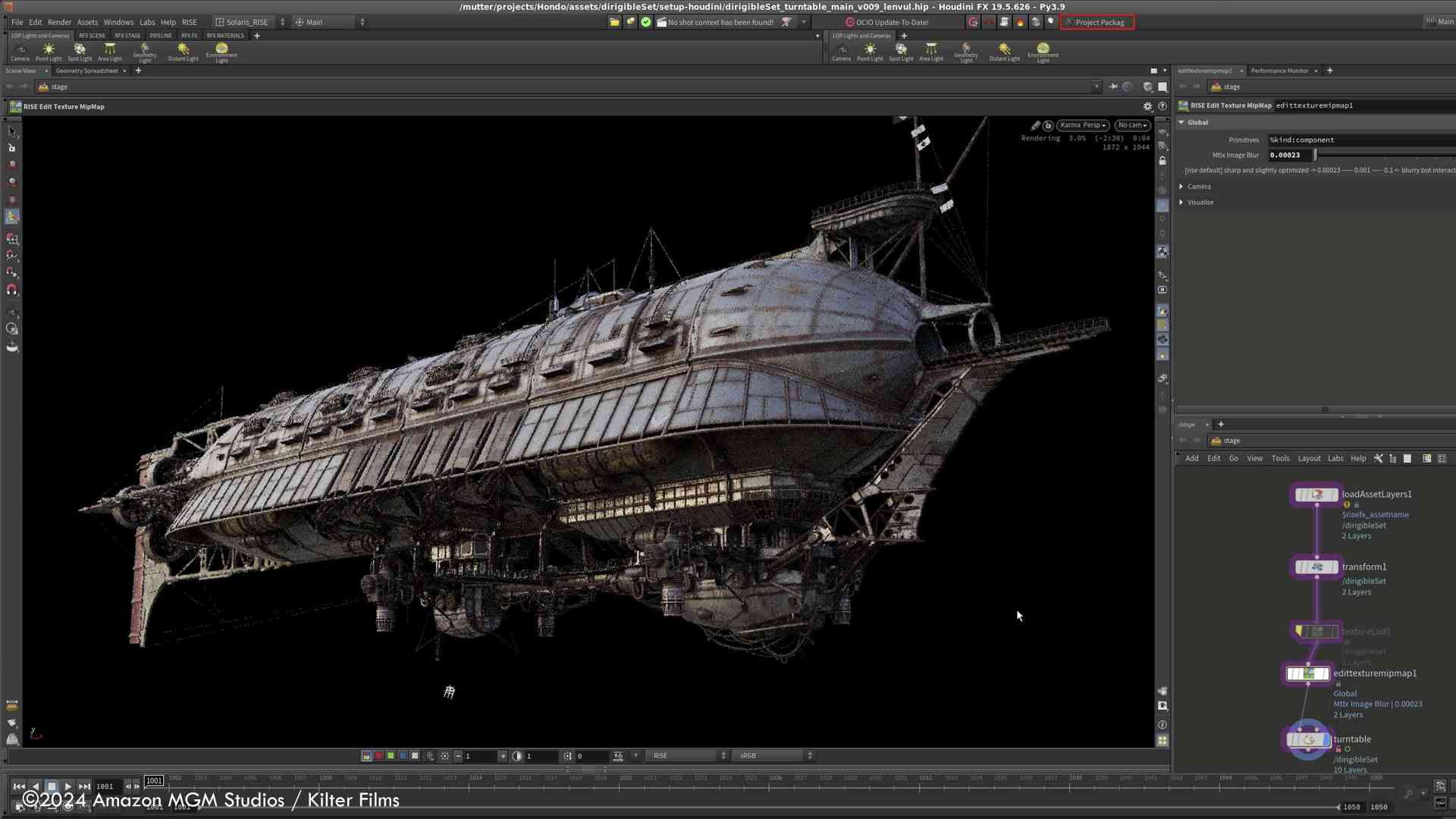Screen dimensions: 1456x819
Task: Add a Distant Light from the shelf
Action: coord(183,49)
